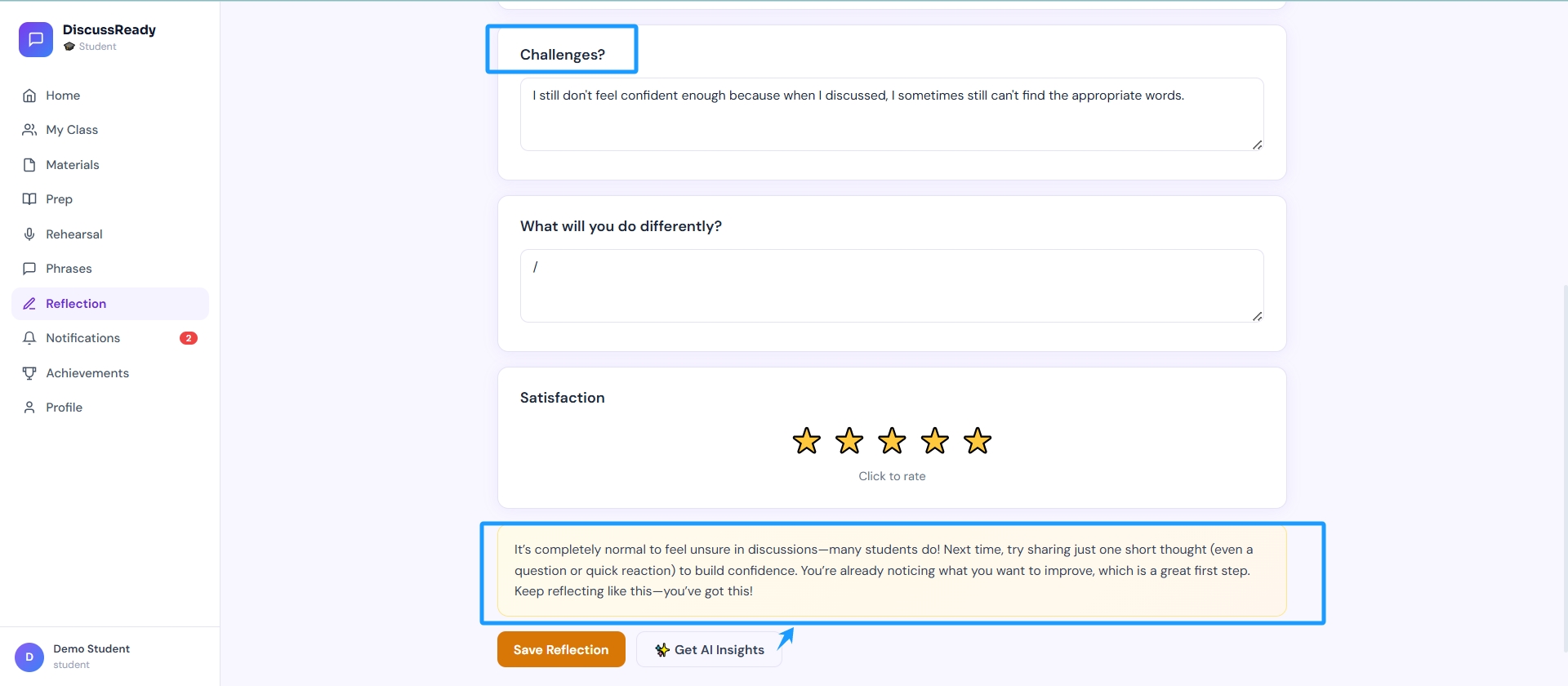Select the third satisfaction star
The width and height of the screenshot is (1568, 686).
892,441
